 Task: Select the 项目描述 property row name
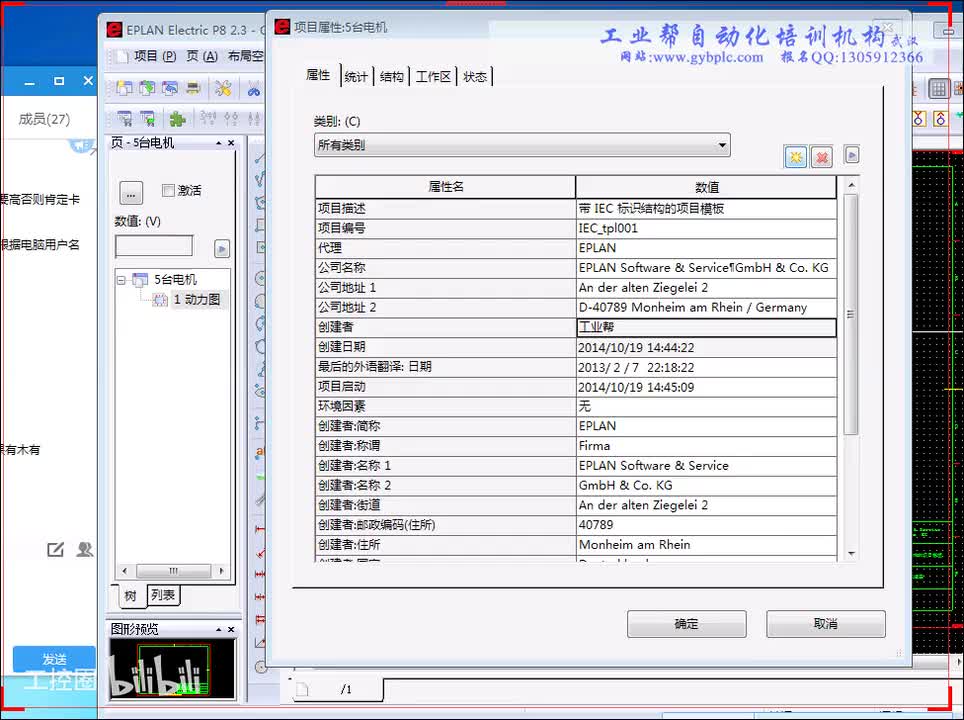pyautogui.click(x=342, y=208)
